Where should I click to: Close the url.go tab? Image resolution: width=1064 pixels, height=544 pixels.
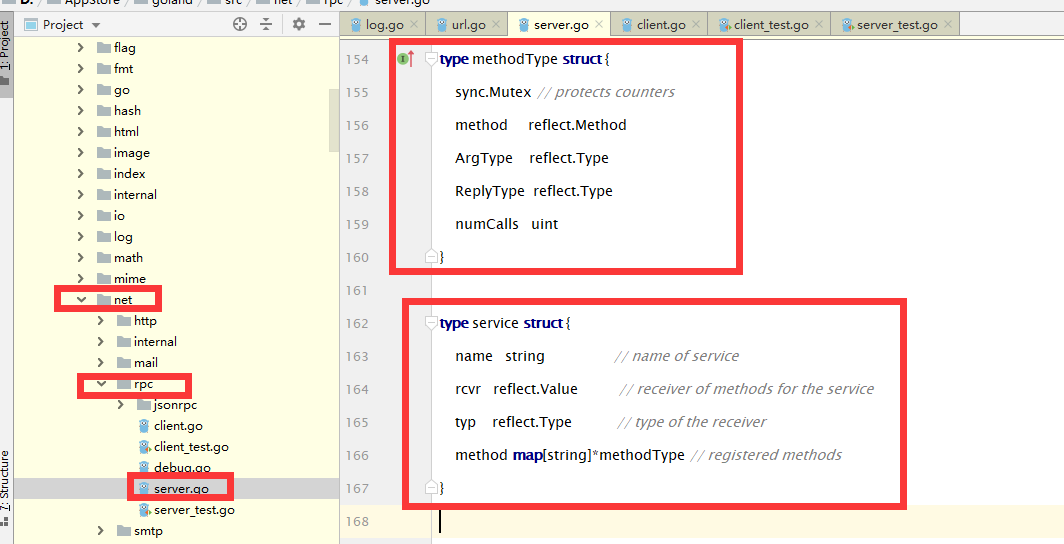coord(497,24)
